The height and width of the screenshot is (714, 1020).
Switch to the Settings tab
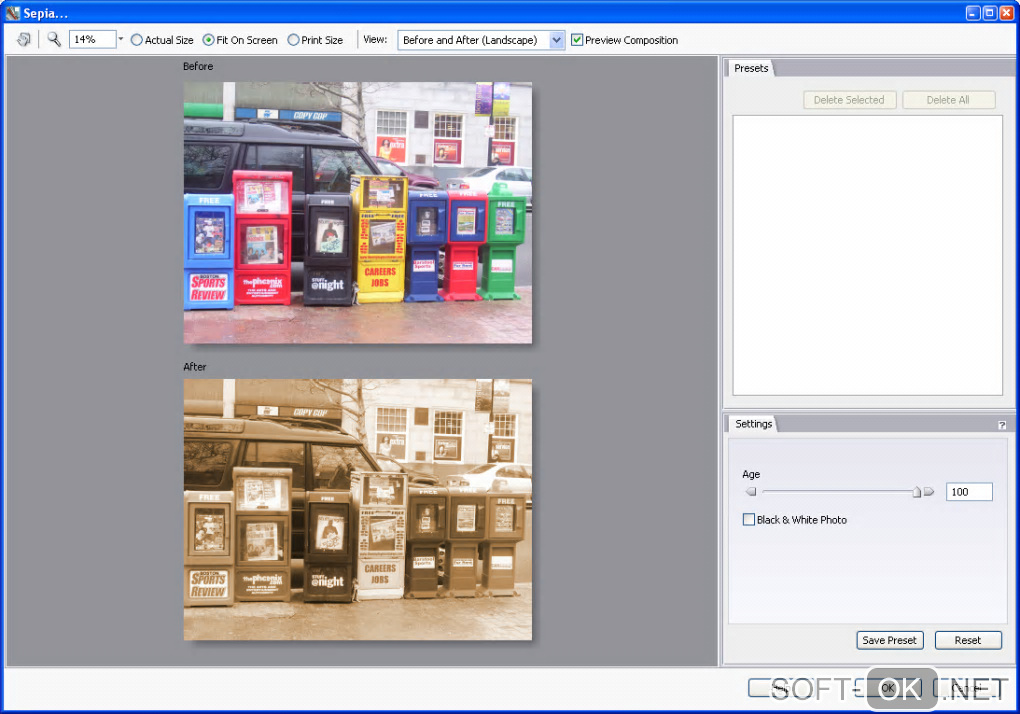coord(753,424)
